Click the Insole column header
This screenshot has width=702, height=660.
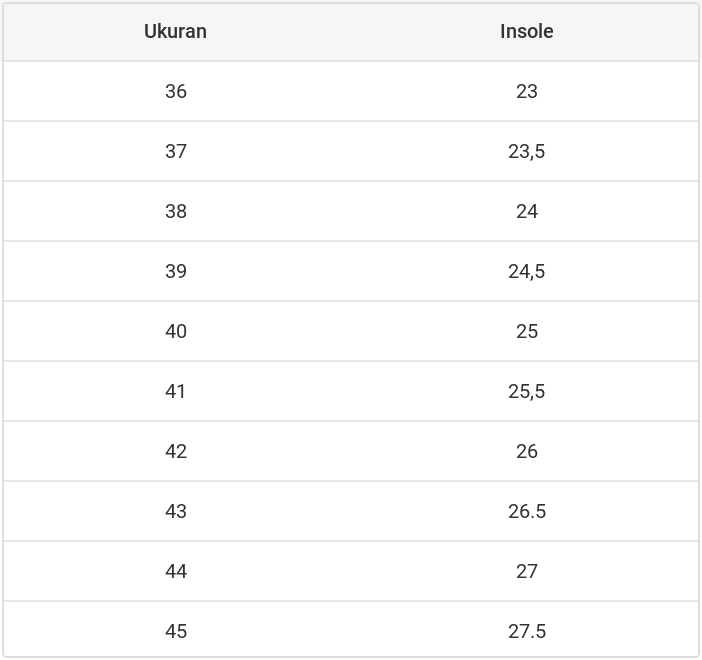526,31
